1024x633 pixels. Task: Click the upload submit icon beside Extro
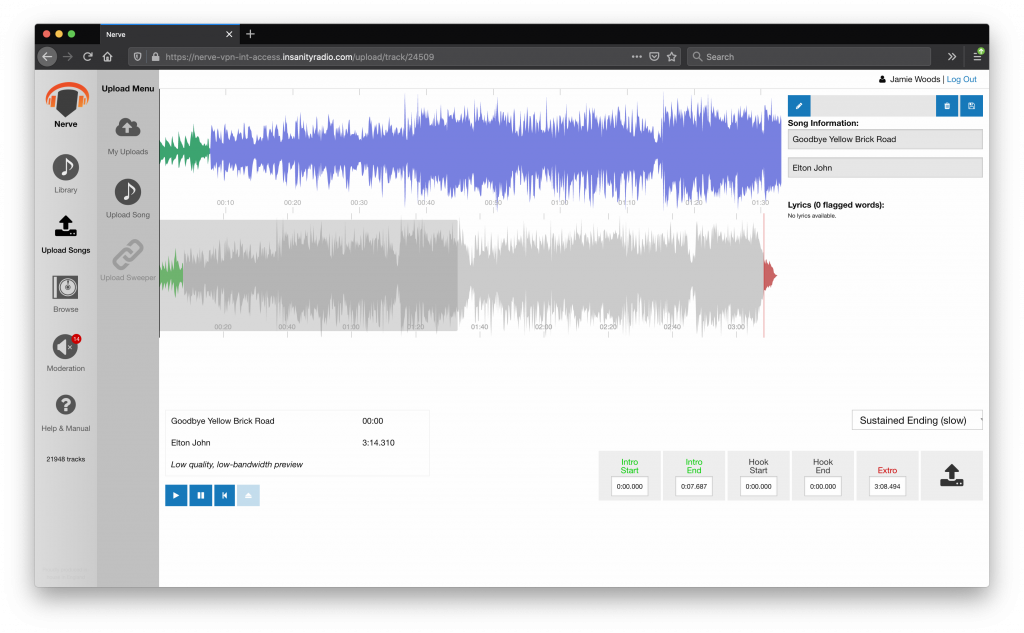[x=952, y=476]
